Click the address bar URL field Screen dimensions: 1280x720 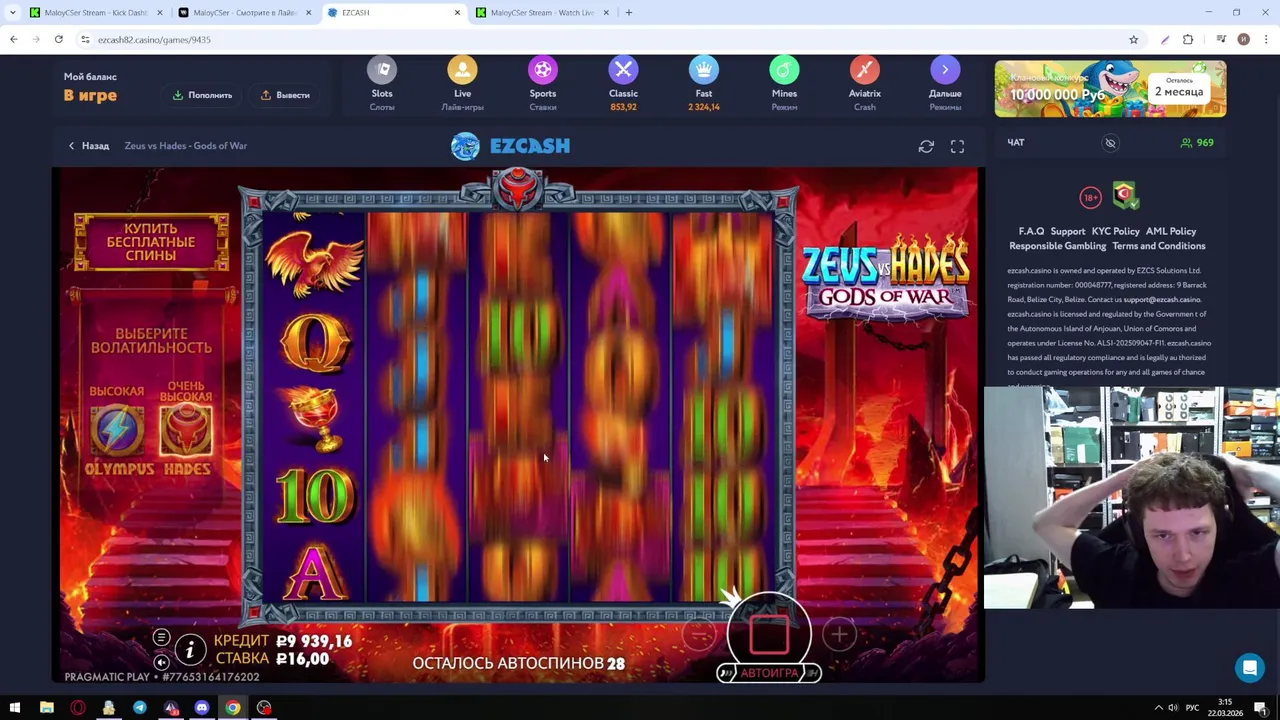[x=610, y=40]
